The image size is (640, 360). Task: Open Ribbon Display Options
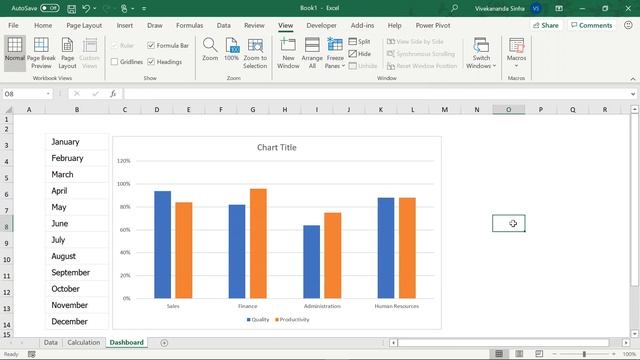click(x=559, y=8)
